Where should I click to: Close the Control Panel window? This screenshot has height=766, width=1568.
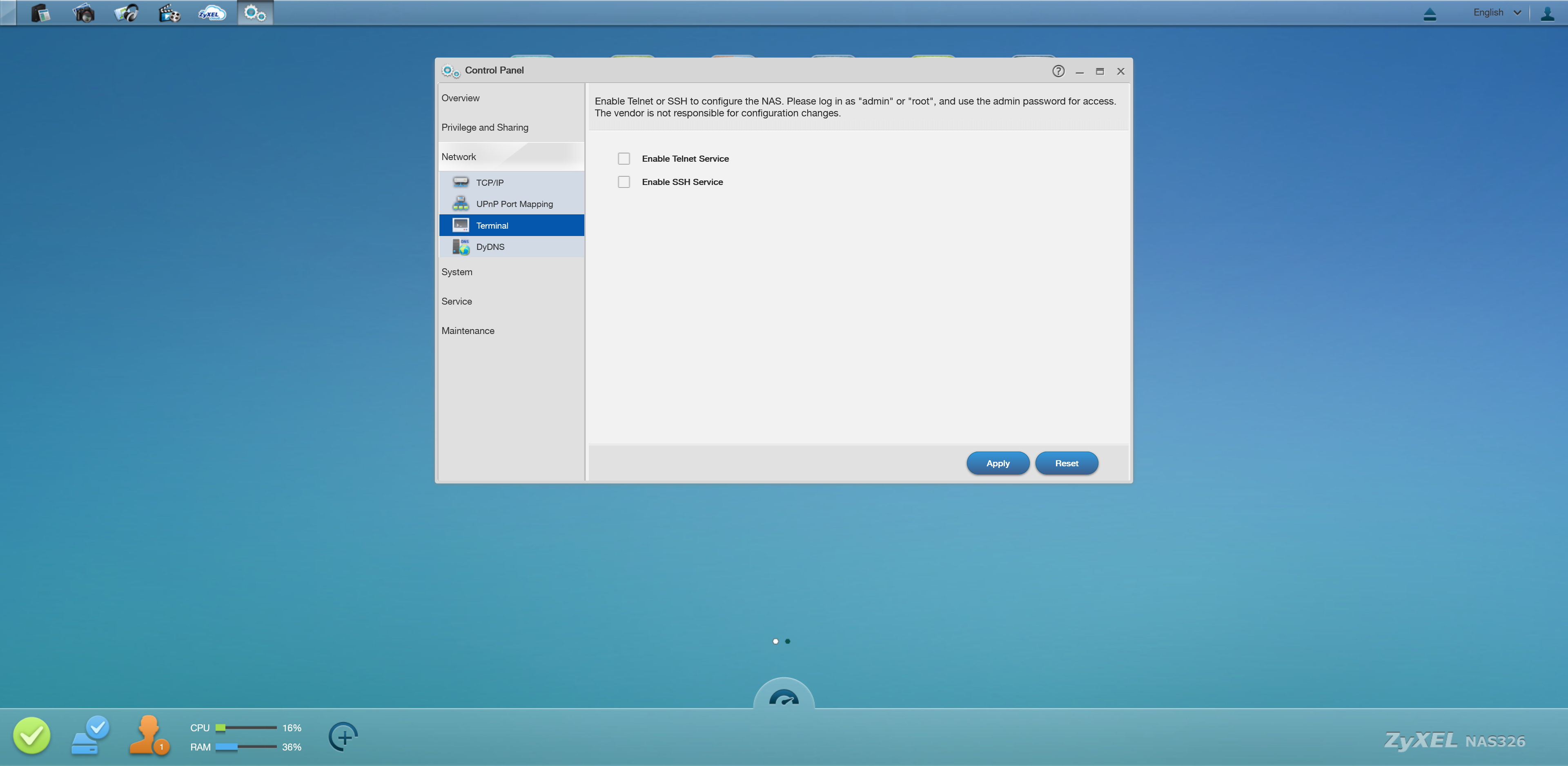pyautogui.click(x=1120, y=71)
